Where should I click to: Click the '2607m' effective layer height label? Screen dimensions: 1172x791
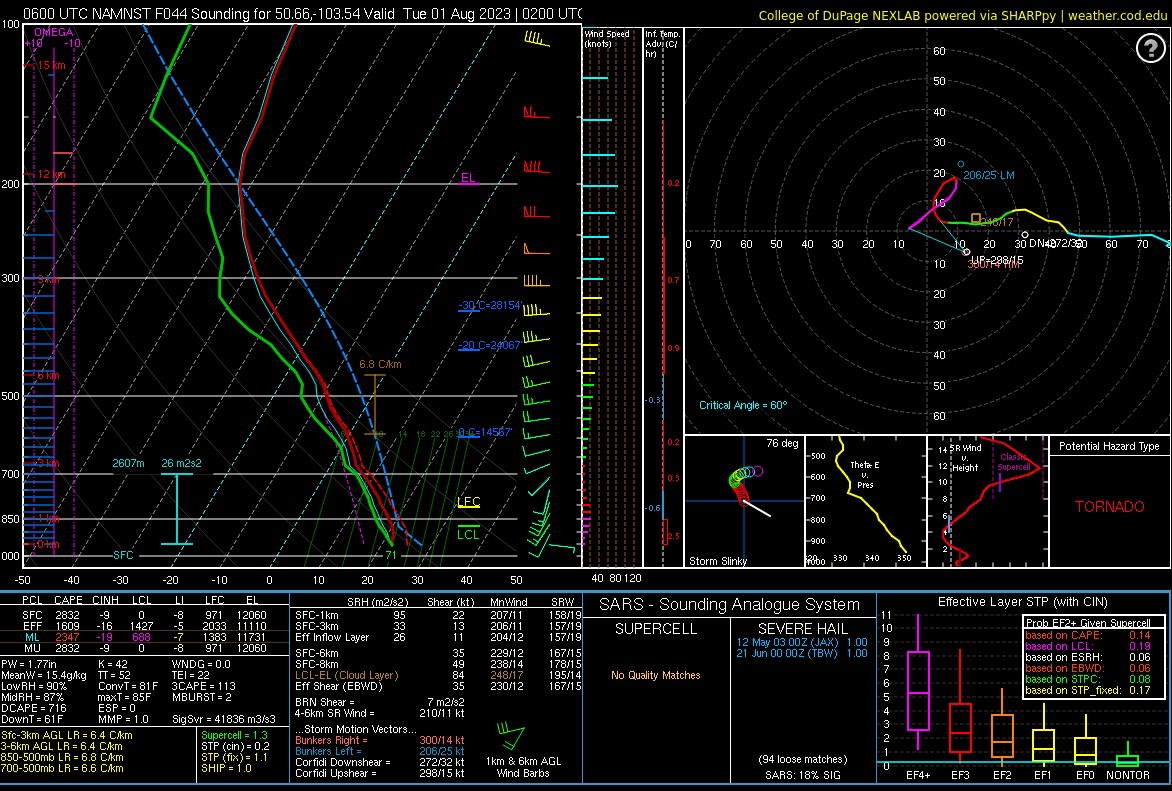click(129, 464)
